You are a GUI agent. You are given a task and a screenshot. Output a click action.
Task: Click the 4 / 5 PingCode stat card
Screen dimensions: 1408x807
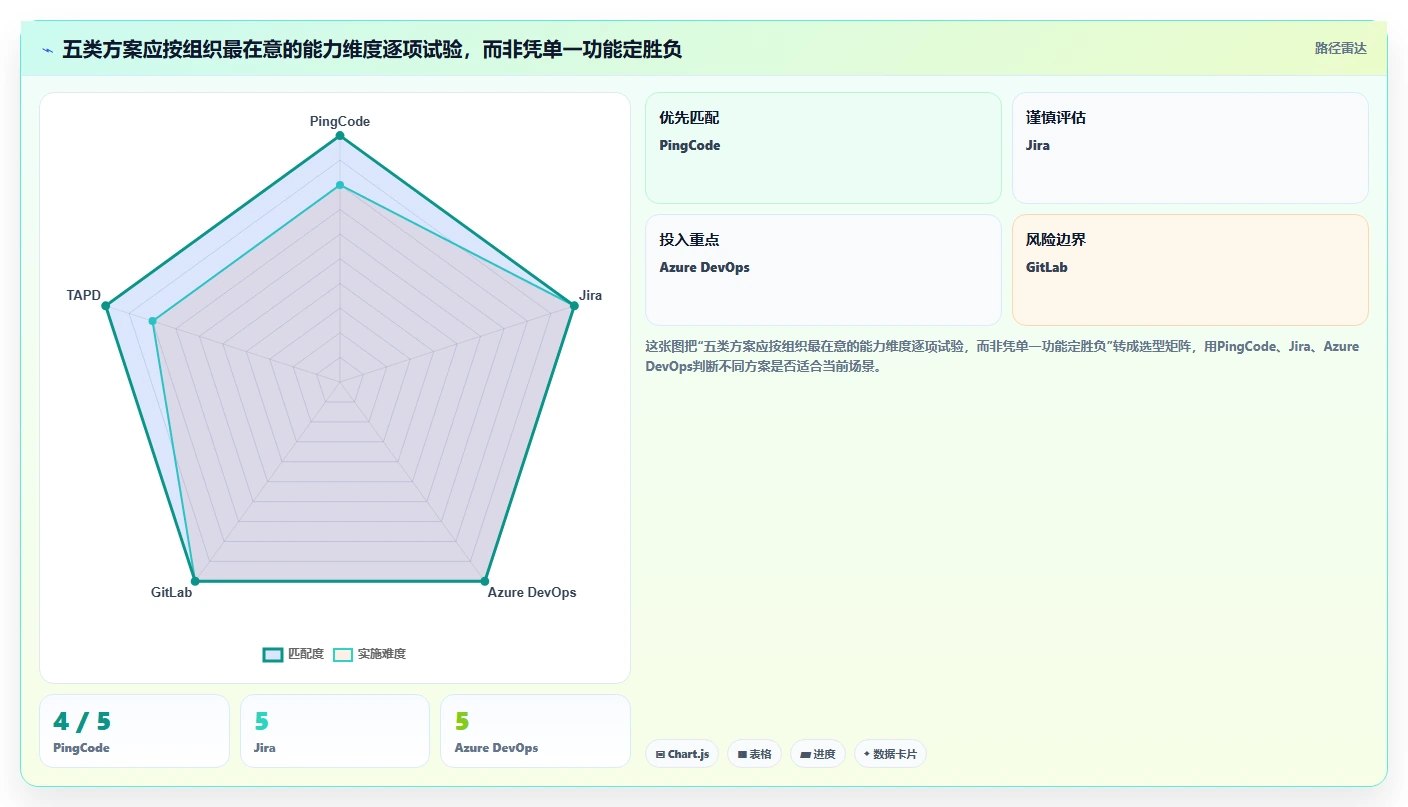[135, 731]
